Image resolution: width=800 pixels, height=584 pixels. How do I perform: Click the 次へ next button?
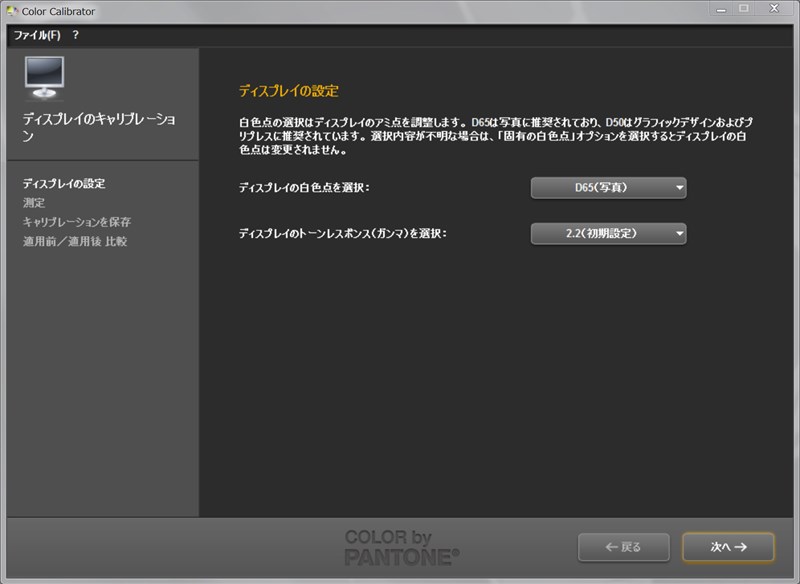[x=728, y=547]
